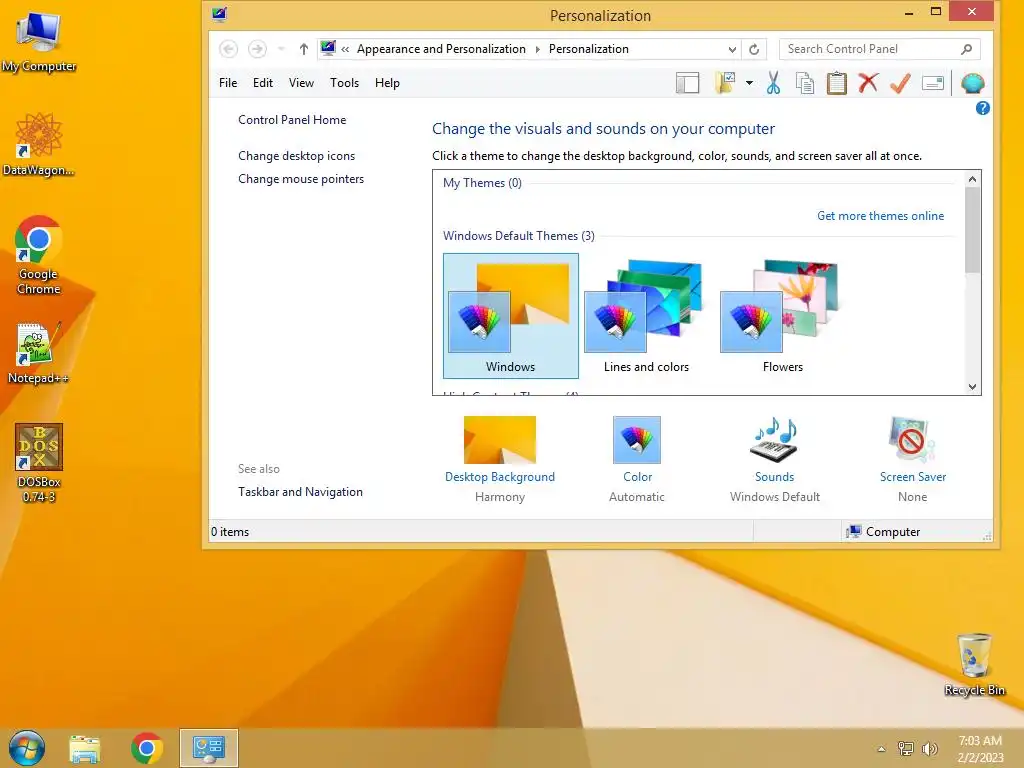This screenshot has width=1024, height=768.
Task: Toggle the pane layout toolbar icon
Action: 687,83
